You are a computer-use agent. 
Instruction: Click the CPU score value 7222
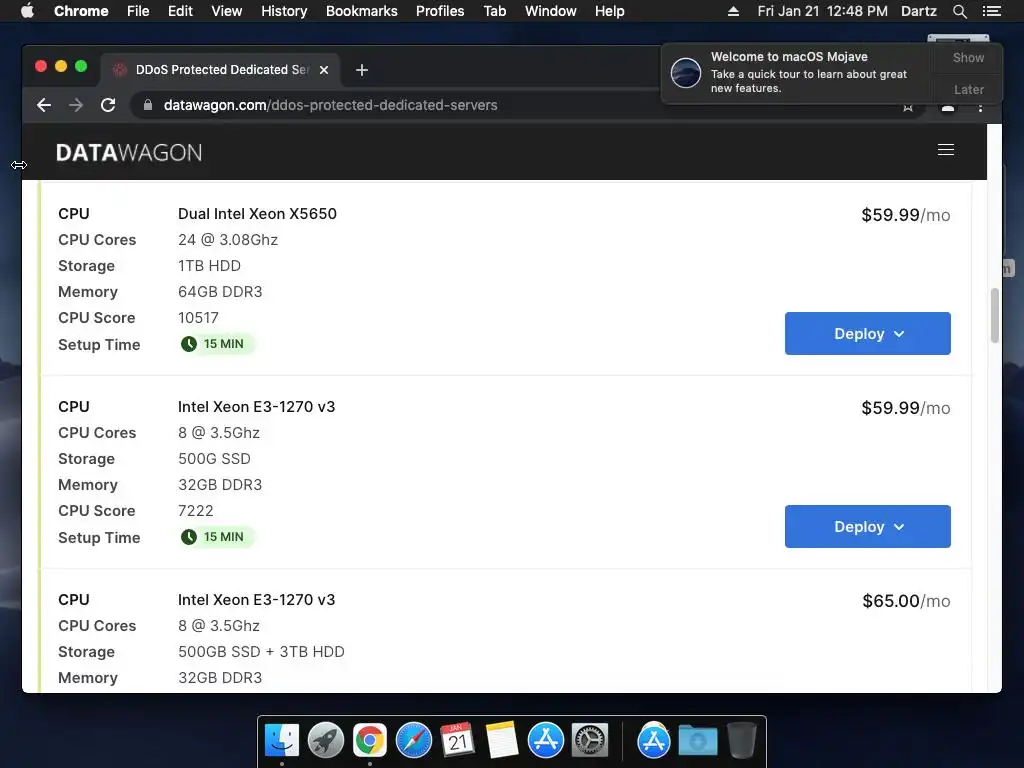pyautogui.click(x=196, y=511)
